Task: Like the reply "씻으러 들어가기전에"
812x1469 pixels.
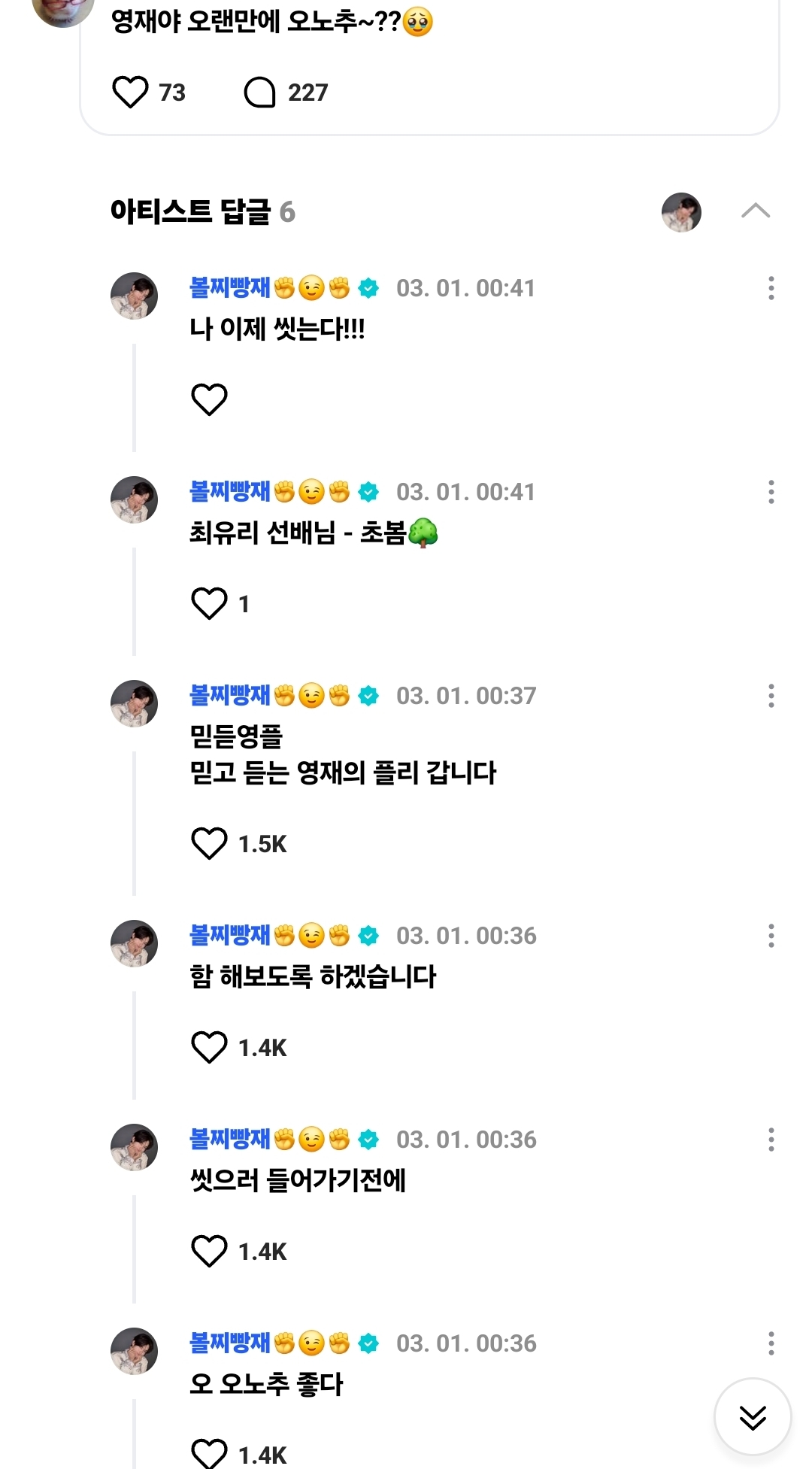Action: pos(209,1251)
